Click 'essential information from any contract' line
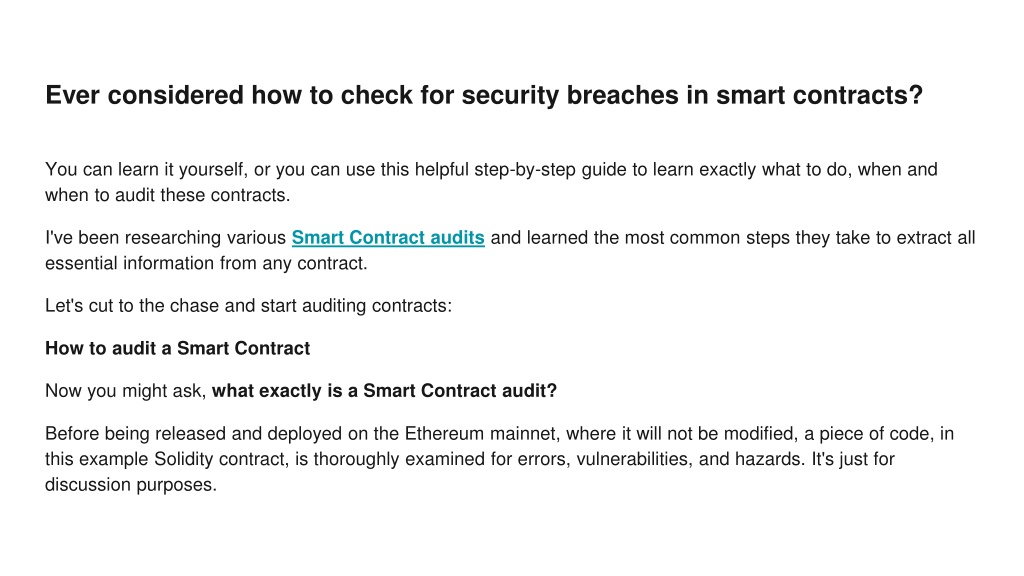Viewport: 1024px width, 576px height. [206, 263]
